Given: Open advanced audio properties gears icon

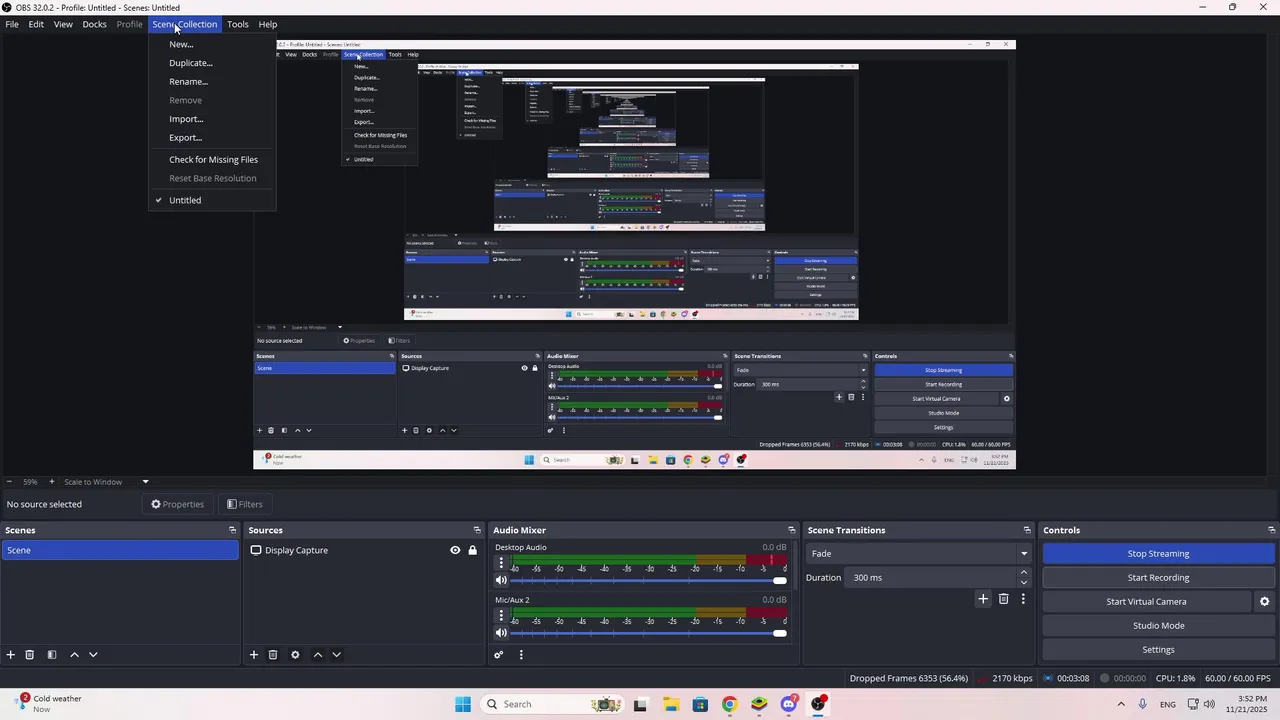Looking at the screenshot, I should coord(499,655).
